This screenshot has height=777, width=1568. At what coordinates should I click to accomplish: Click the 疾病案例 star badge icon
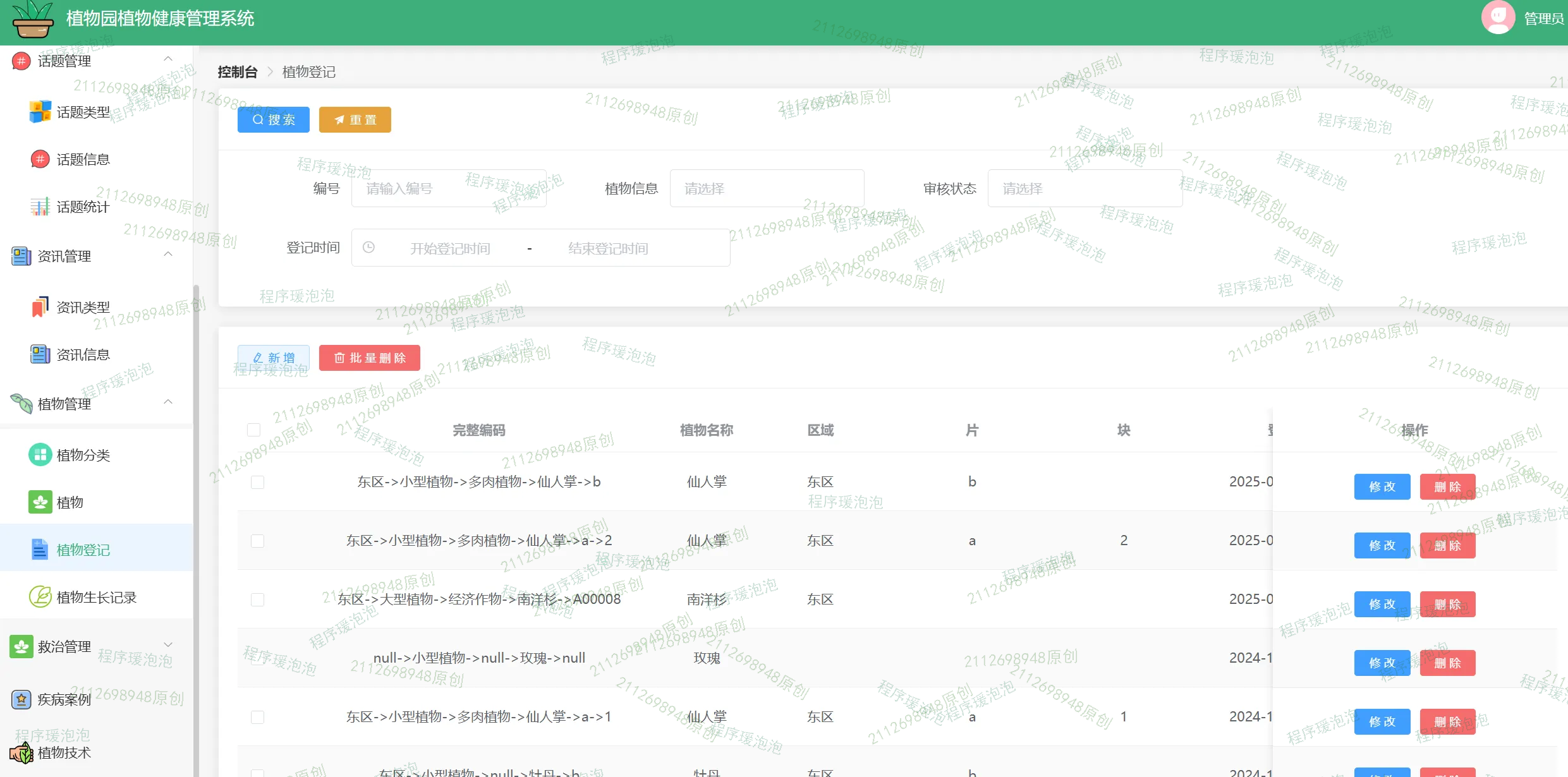click(x=21, y=699)
